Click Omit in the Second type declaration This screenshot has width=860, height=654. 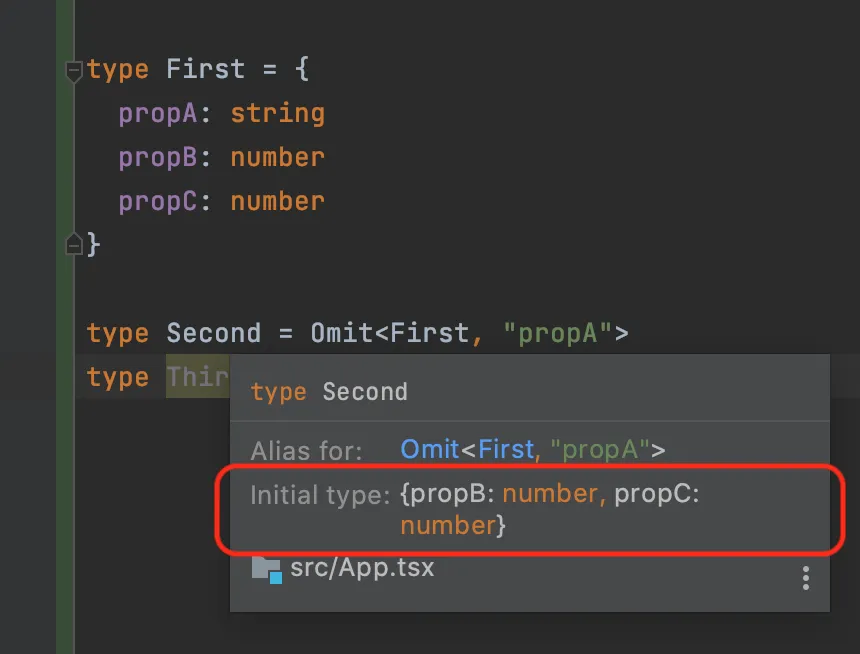tap(341, 333)
